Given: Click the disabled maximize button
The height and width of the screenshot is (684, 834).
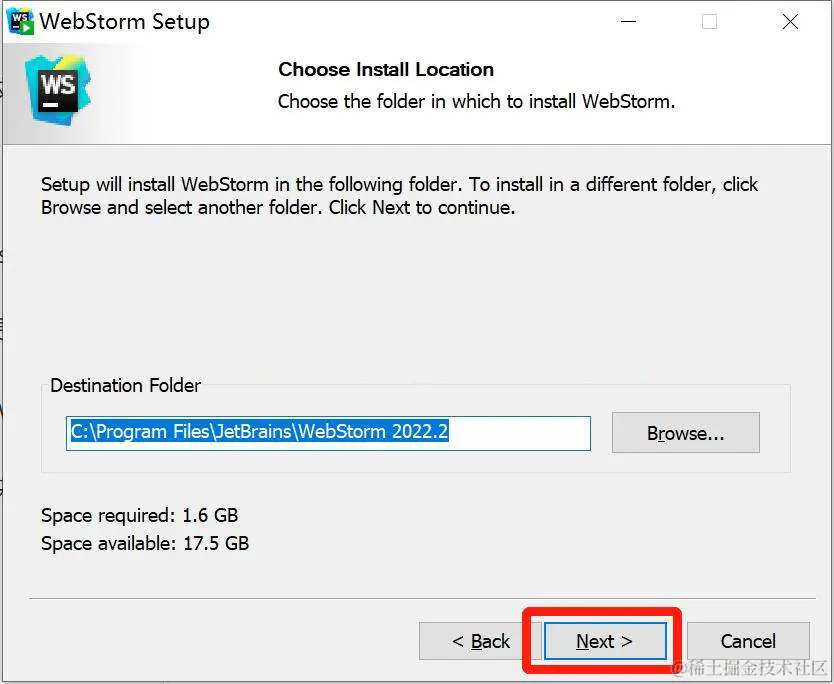Looking at the screenshot, I should (x=709, y=22).
